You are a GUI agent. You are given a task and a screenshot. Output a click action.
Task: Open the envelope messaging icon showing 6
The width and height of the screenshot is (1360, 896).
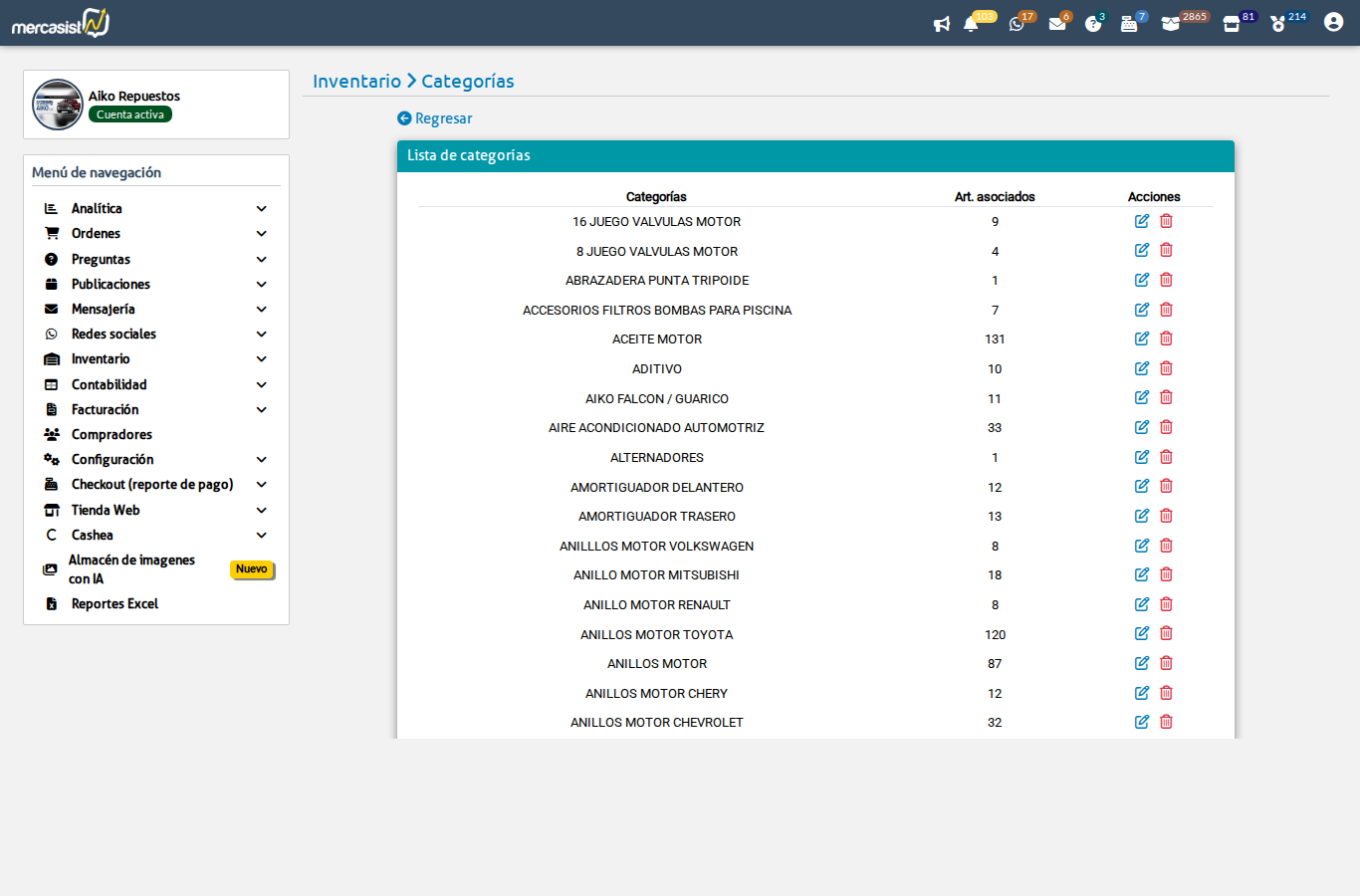(1056, 22)
